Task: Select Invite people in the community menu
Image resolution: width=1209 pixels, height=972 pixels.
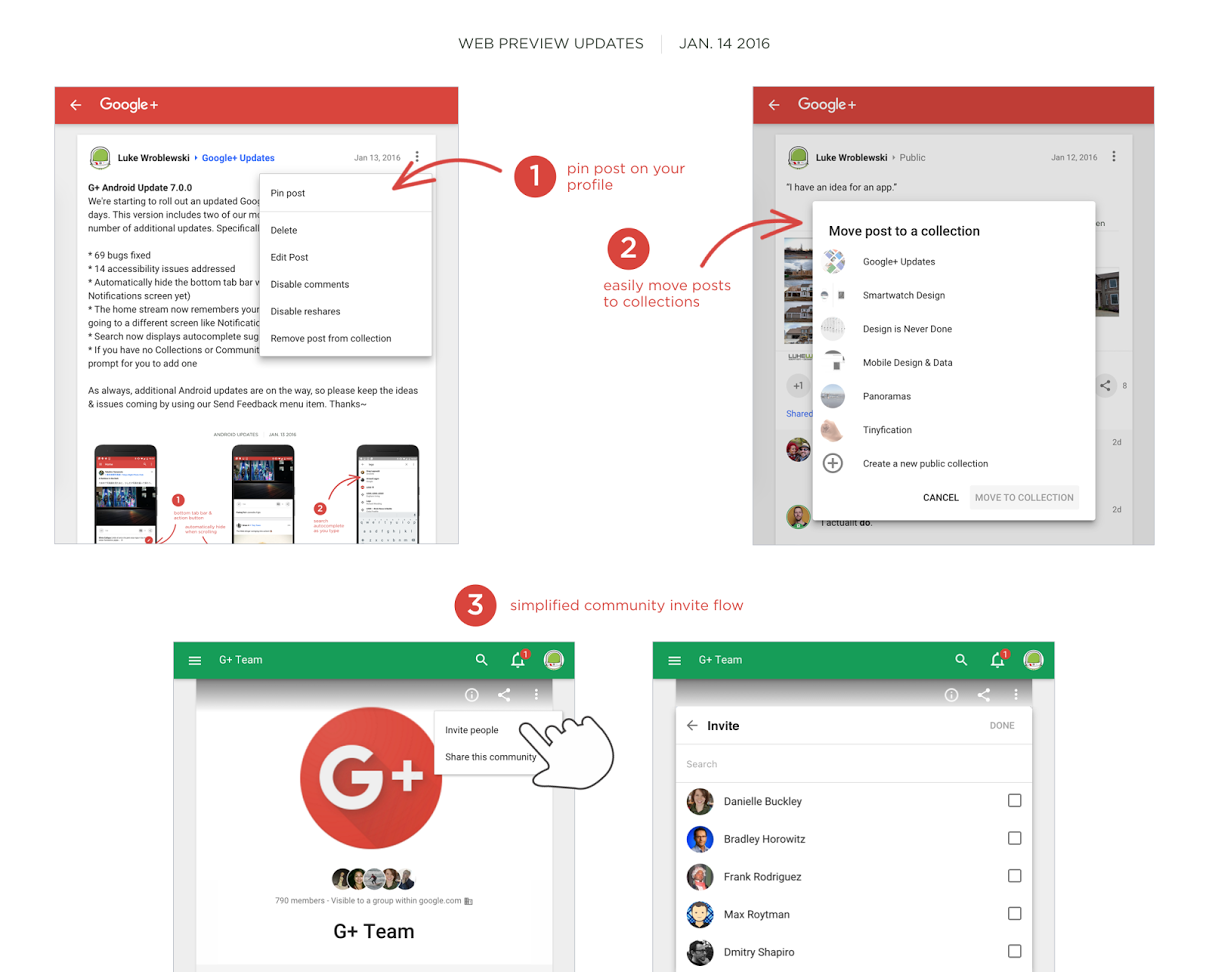Action: 472,731
